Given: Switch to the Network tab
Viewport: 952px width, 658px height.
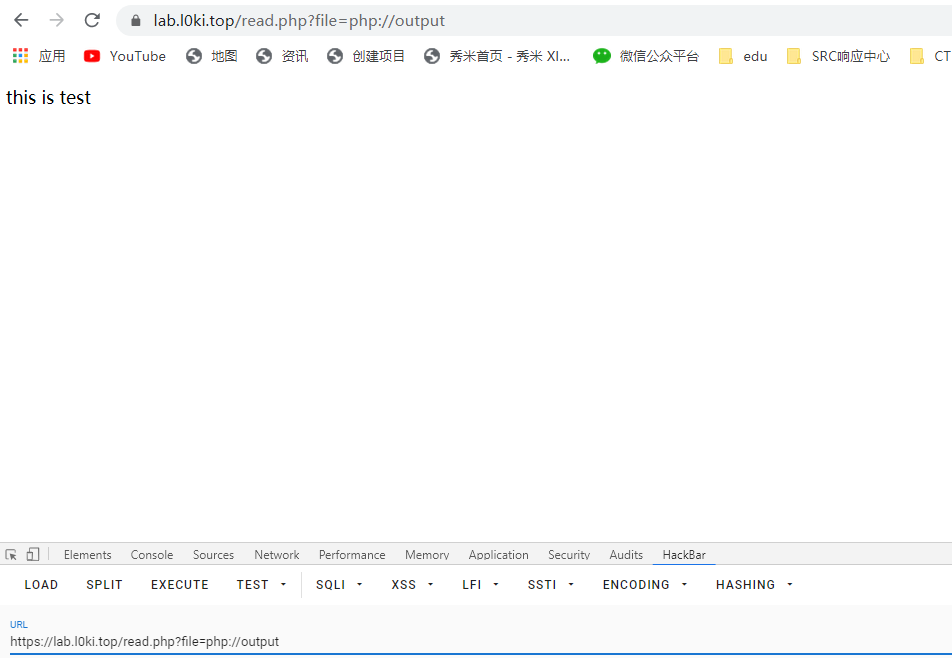Looking at the screenshot, I should click(276, 554).
